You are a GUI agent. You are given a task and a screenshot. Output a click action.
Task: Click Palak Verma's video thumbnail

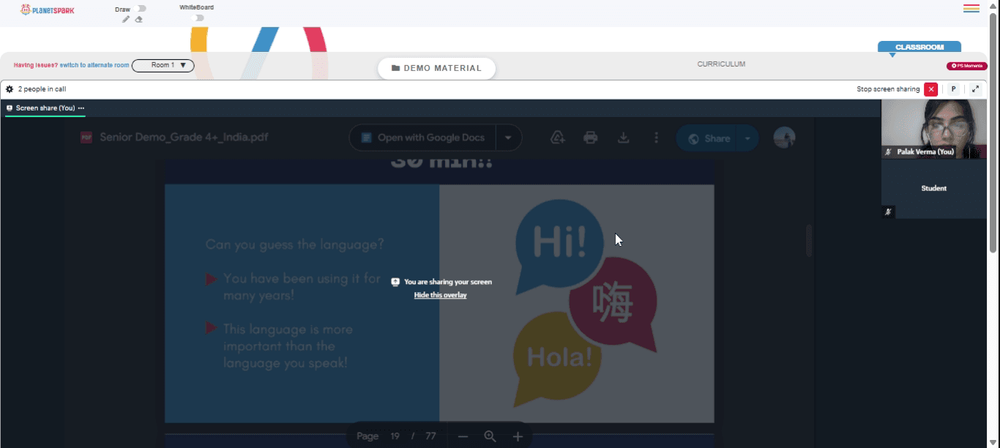click(x=934, y=129)
